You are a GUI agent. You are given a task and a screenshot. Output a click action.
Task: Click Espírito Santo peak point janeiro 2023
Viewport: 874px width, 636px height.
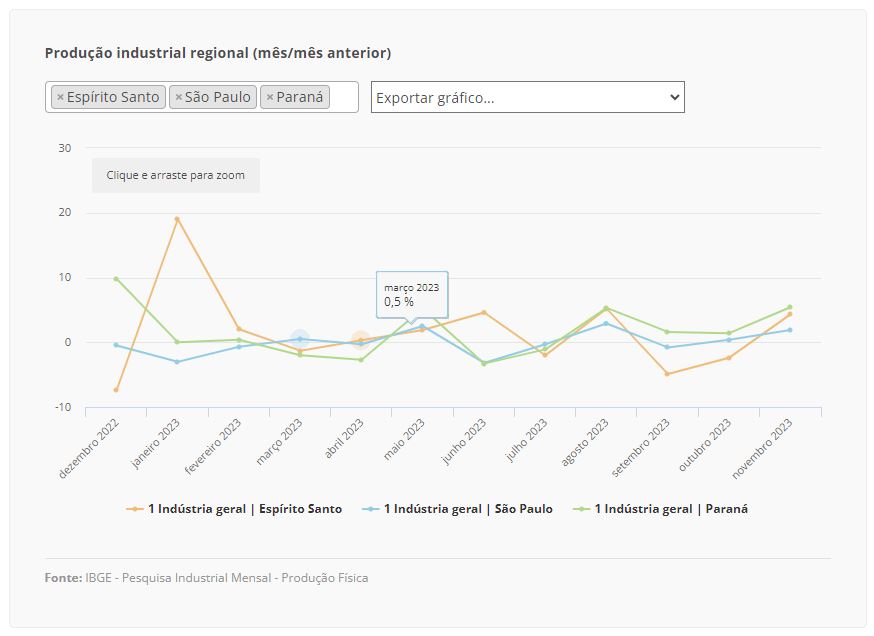(177, 219)
